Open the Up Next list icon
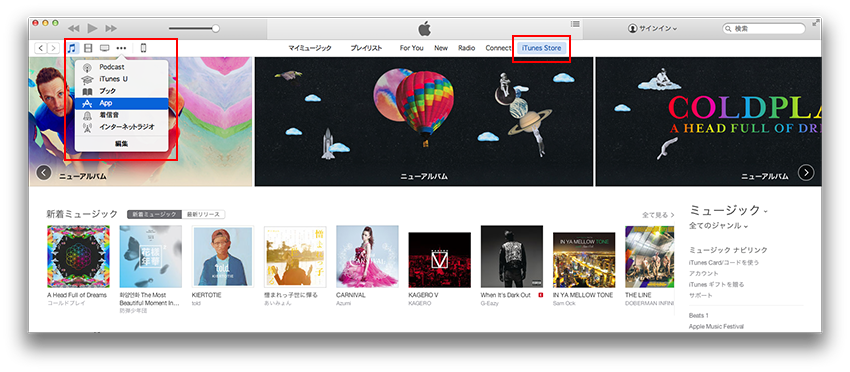 (x=575, y=24)
